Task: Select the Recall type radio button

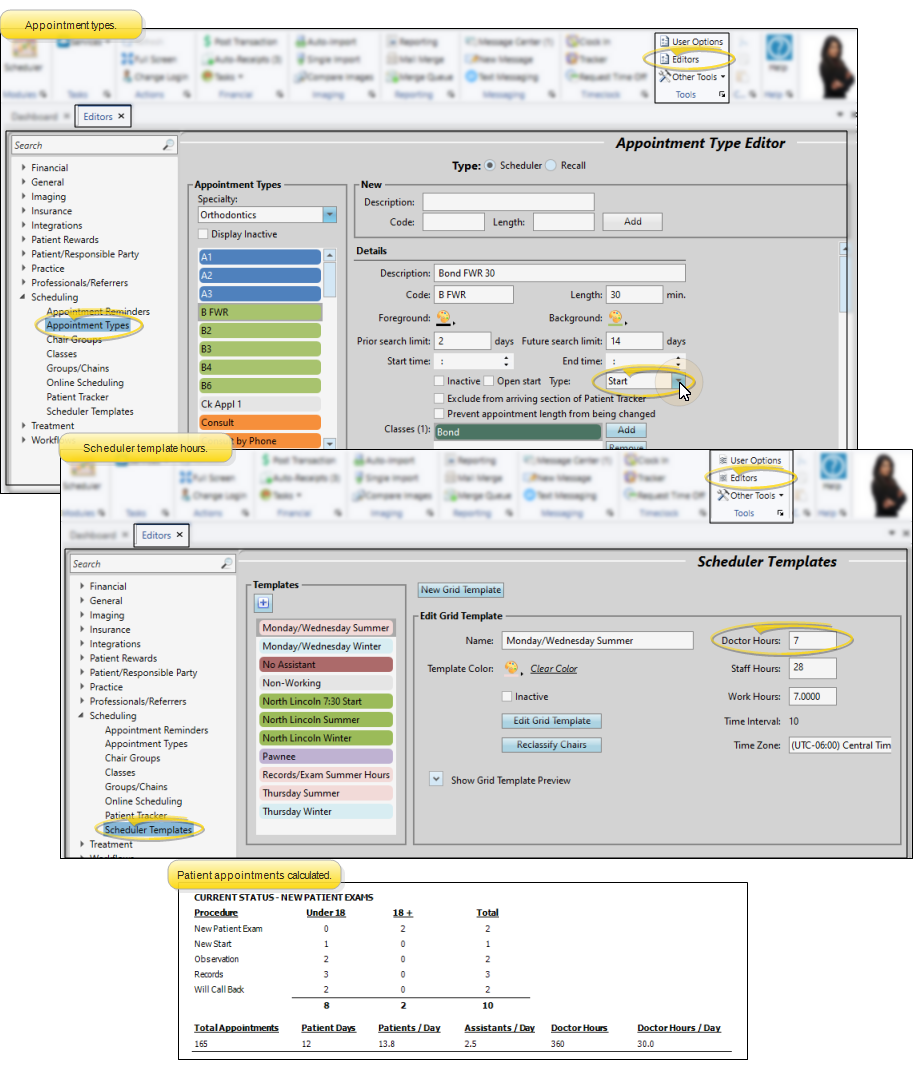Action: coord(550,166)
